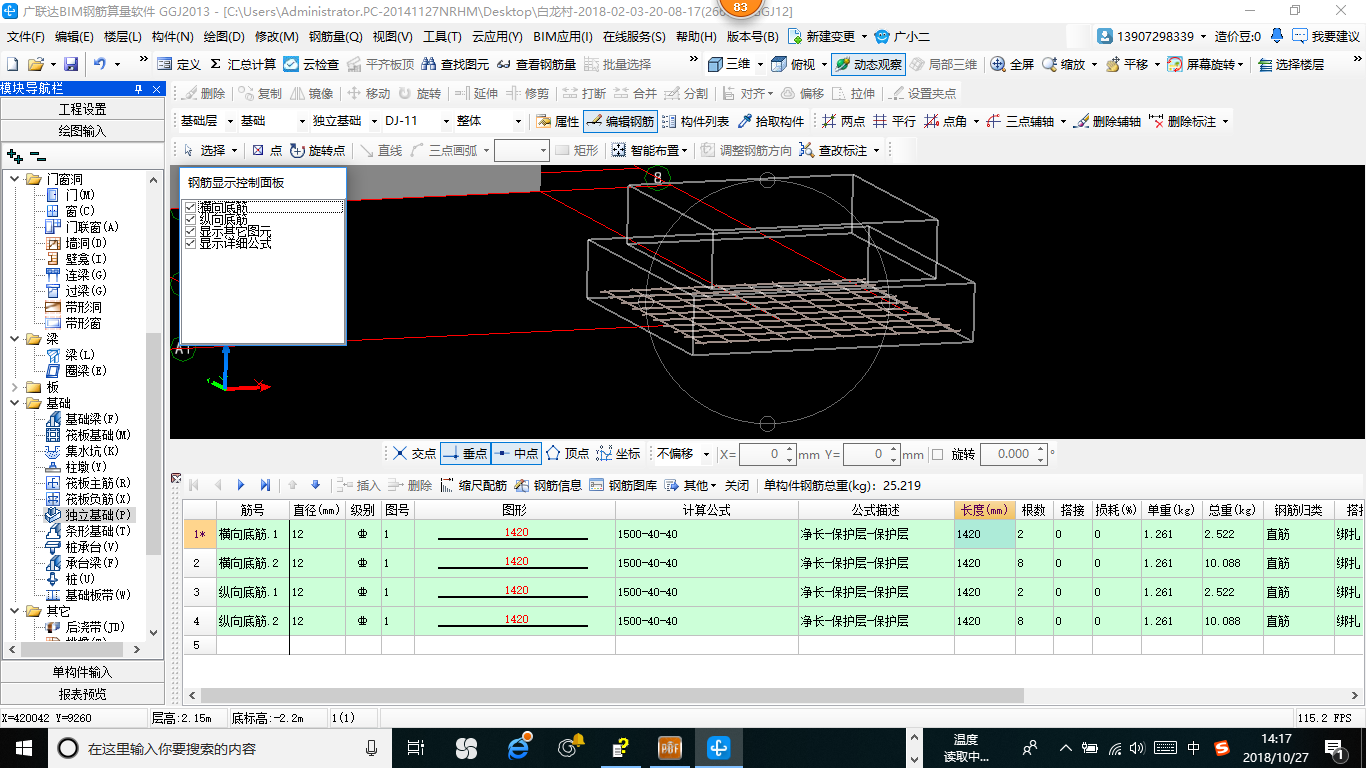The width and height of the screenshot is (1366, 768).
Task: Click 钢筋信息 rebar info icon
Action: [548, 485]
